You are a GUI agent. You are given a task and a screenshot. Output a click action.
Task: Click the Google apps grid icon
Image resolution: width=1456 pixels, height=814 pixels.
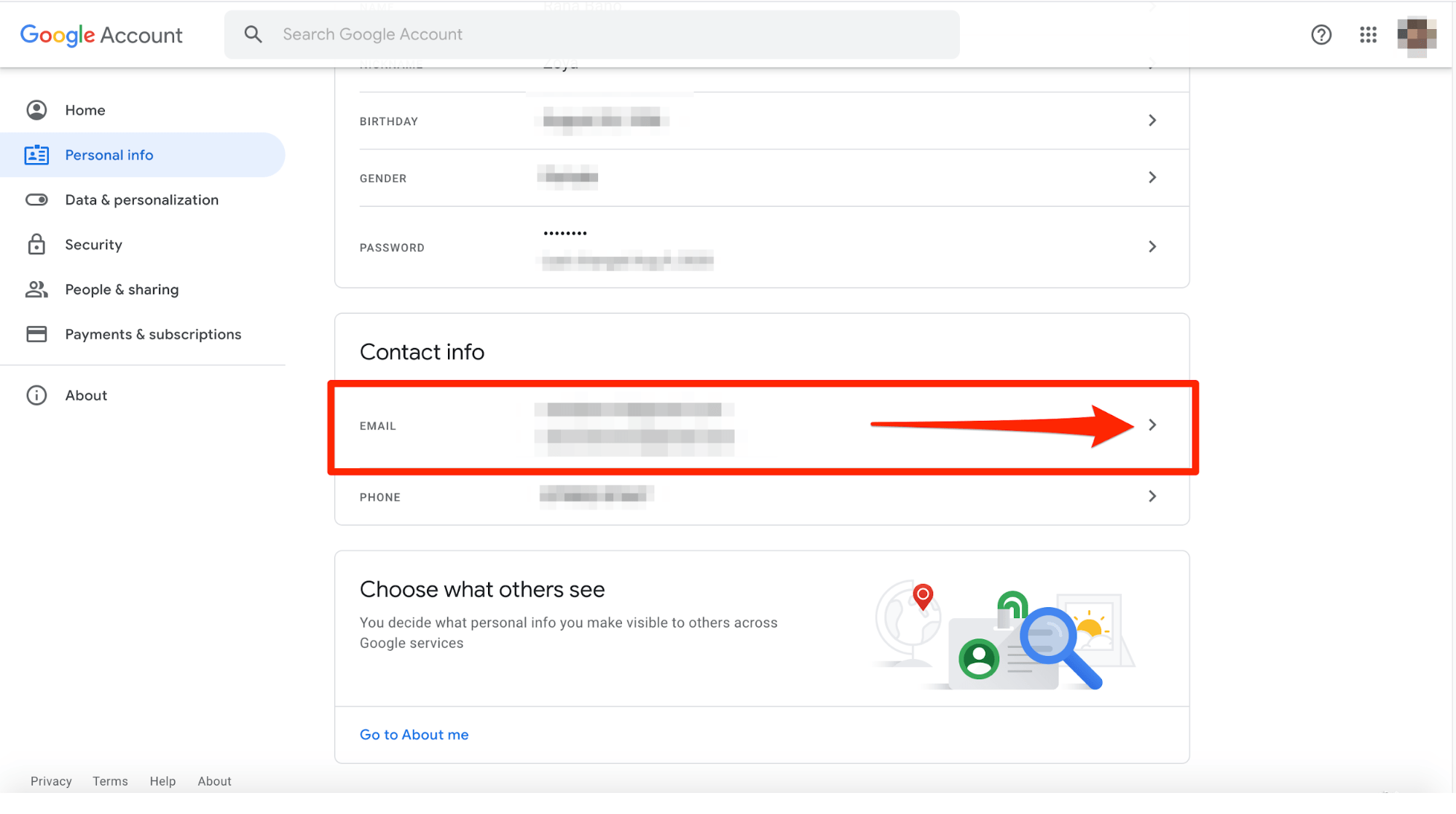[1368, 34]
